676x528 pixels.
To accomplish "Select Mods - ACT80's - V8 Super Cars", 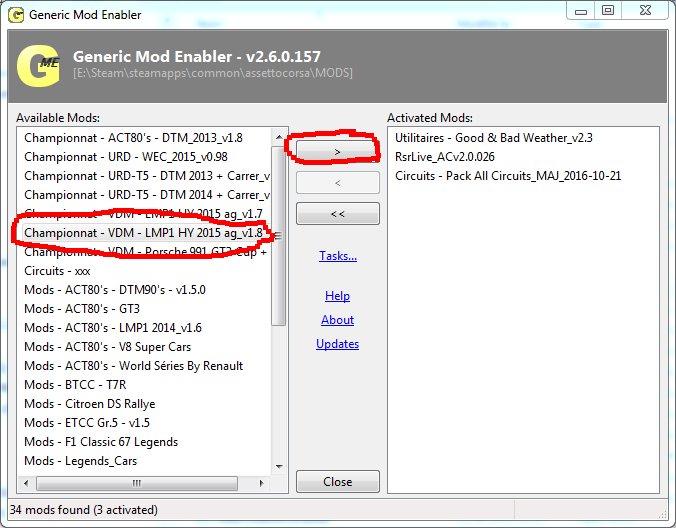I will 107,347.
